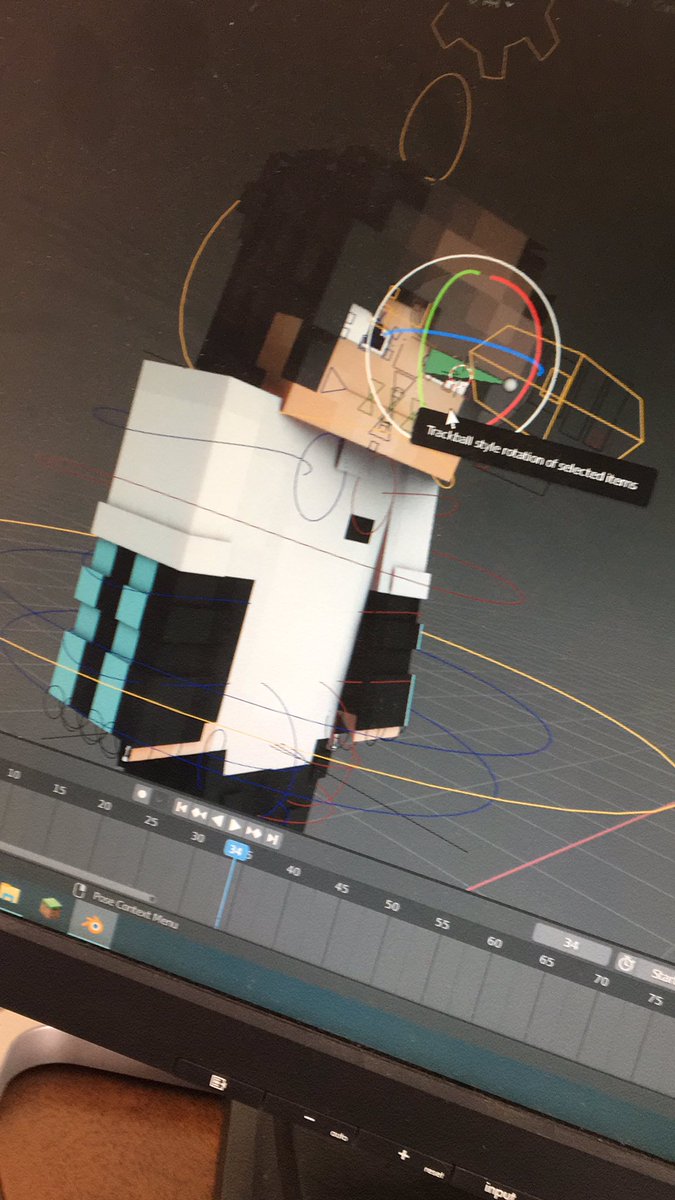
Task: Click the playhead at frame 34
Action: pos(236,849)
